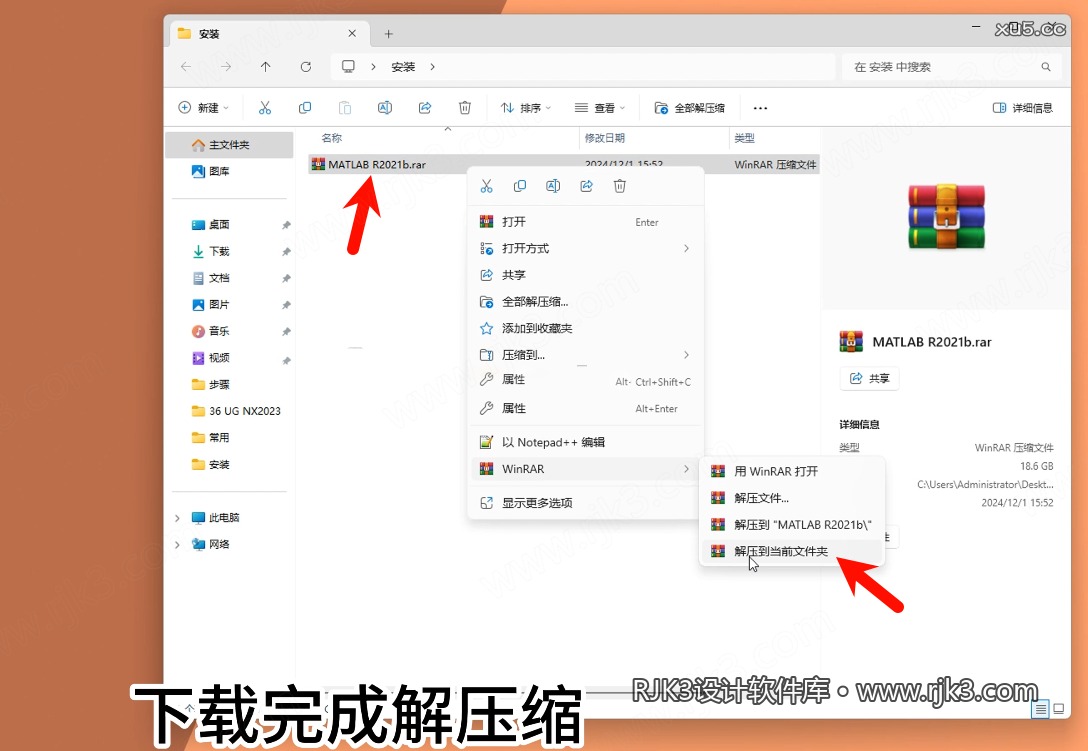Viewport: 1088px width, 751px height.
Task: Open the more options ellipsis in the toolbar
Action: coord(760,108)
